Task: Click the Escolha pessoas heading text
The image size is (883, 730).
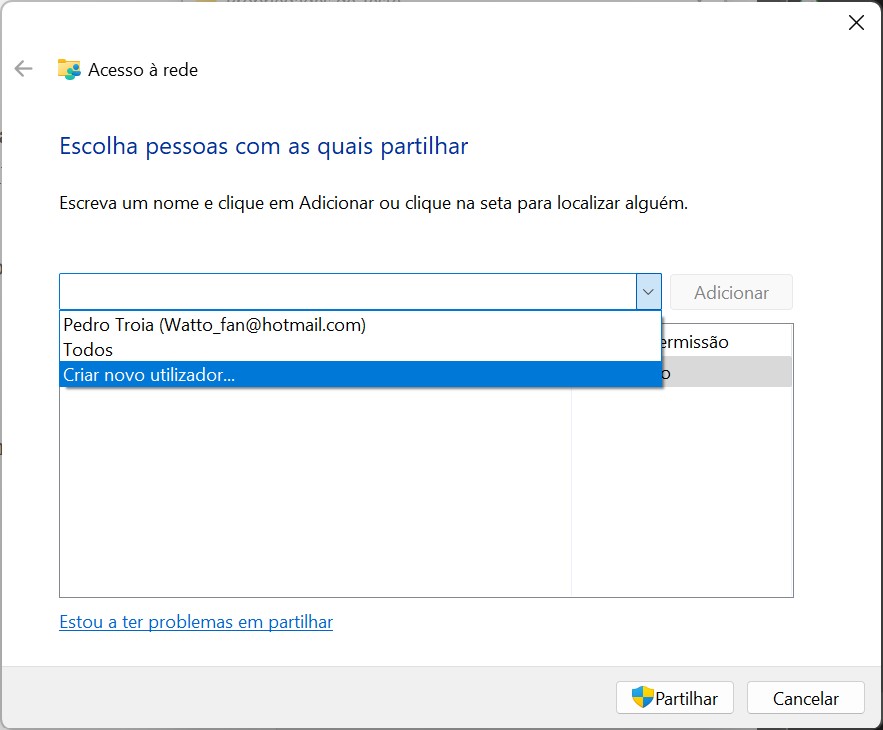Action: pyautogui.click(x=264, y=147)
